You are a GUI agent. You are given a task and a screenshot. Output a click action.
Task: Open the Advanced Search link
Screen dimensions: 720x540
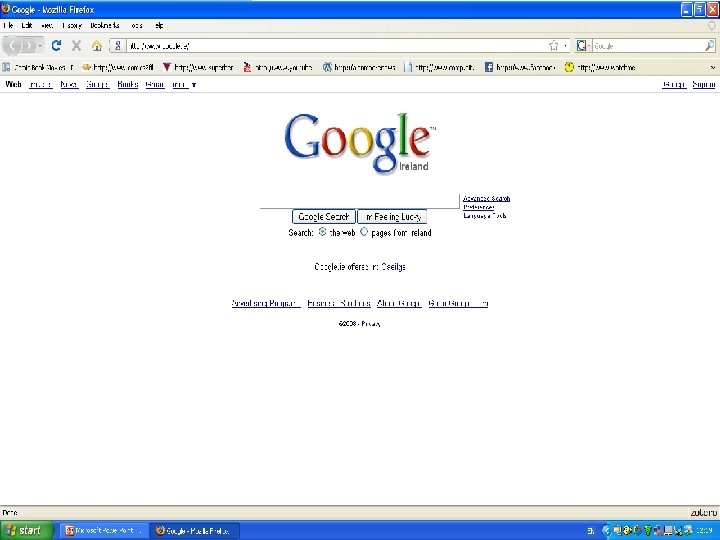click(486, 198)
